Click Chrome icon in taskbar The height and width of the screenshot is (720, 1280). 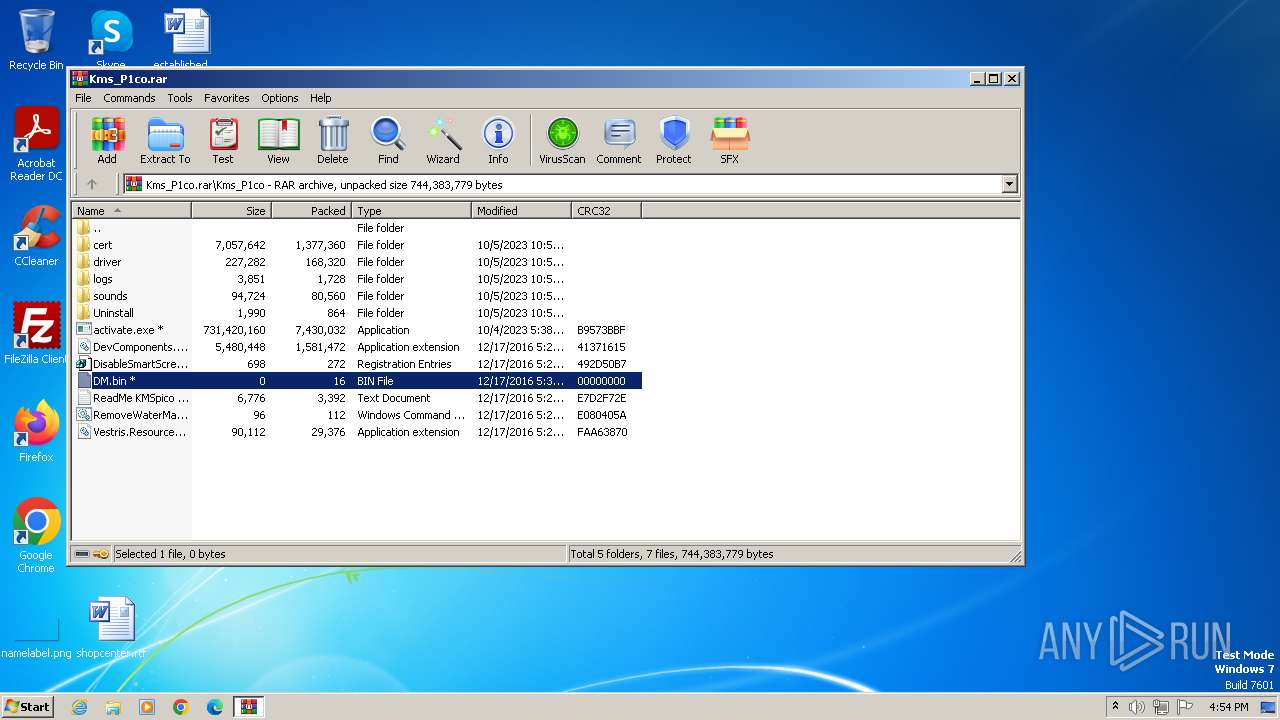pos(181,707)
